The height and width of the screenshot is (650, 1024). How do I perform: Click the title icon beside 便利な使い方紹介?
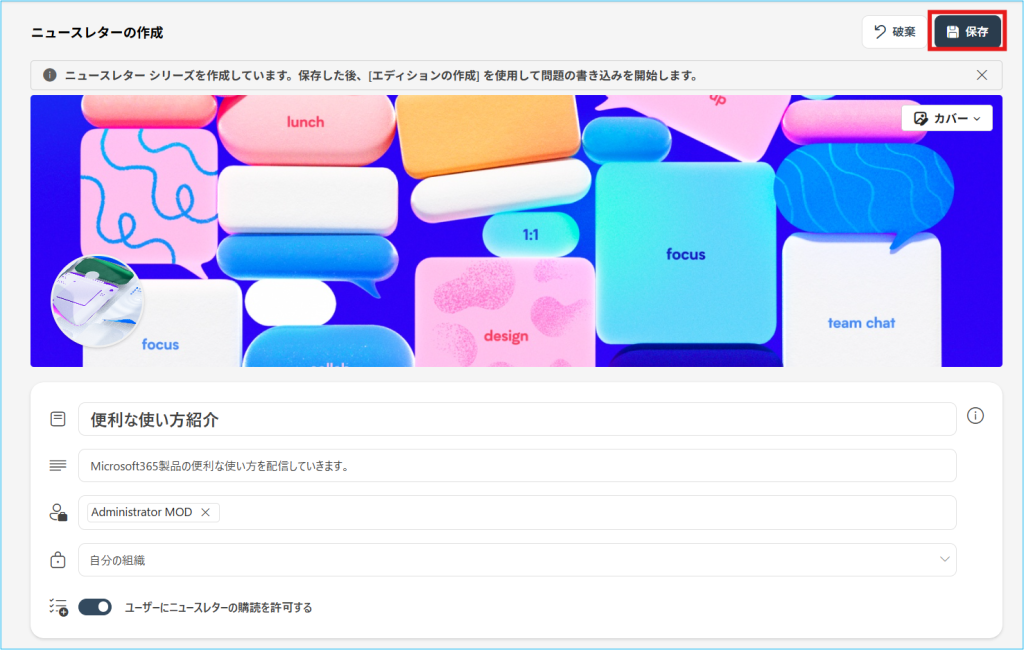(x=58, y=419)
